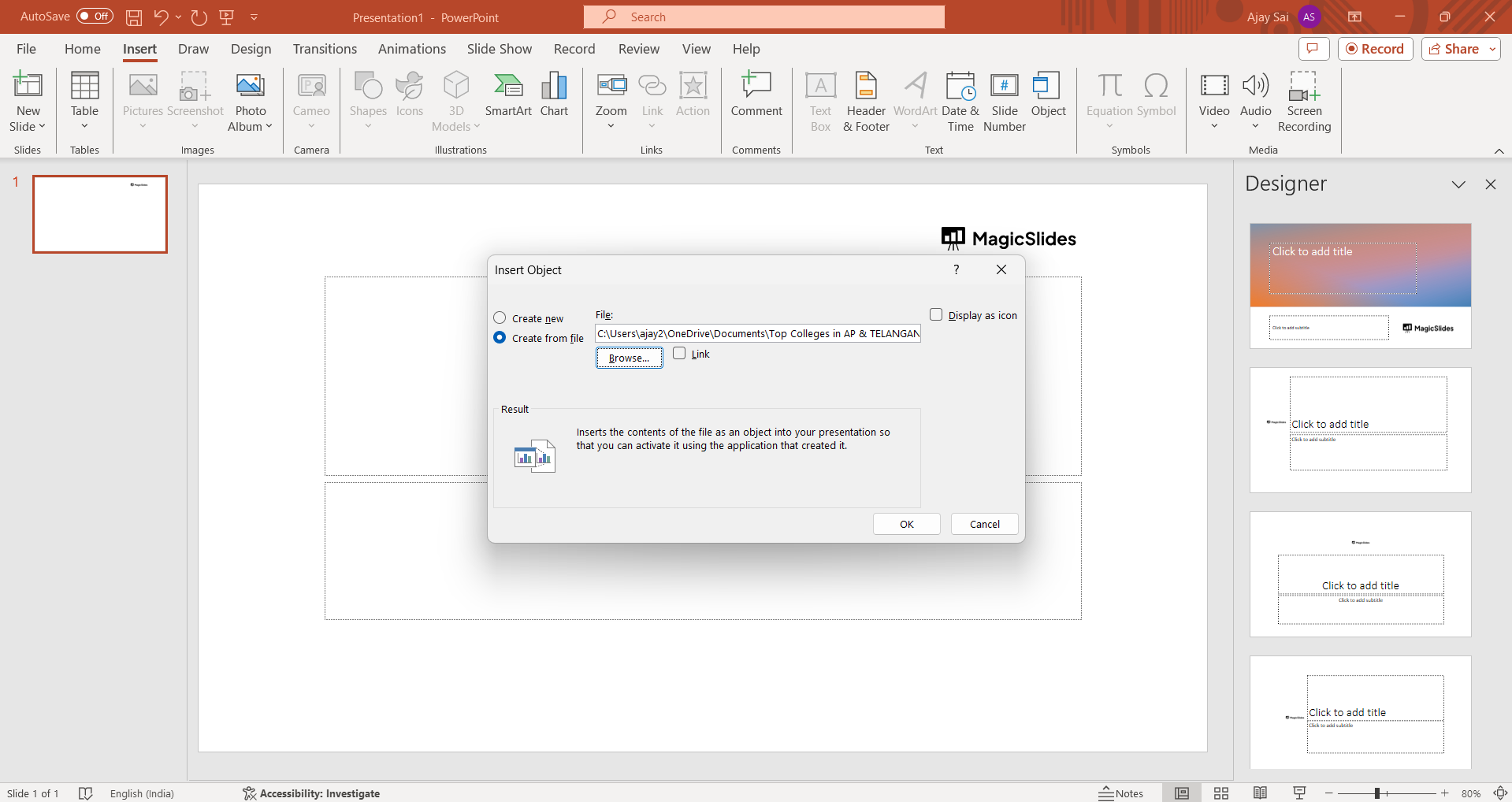Check the Link checkbox in dialog
Screen dimensions: 1512x802
[x=679, y=354]
